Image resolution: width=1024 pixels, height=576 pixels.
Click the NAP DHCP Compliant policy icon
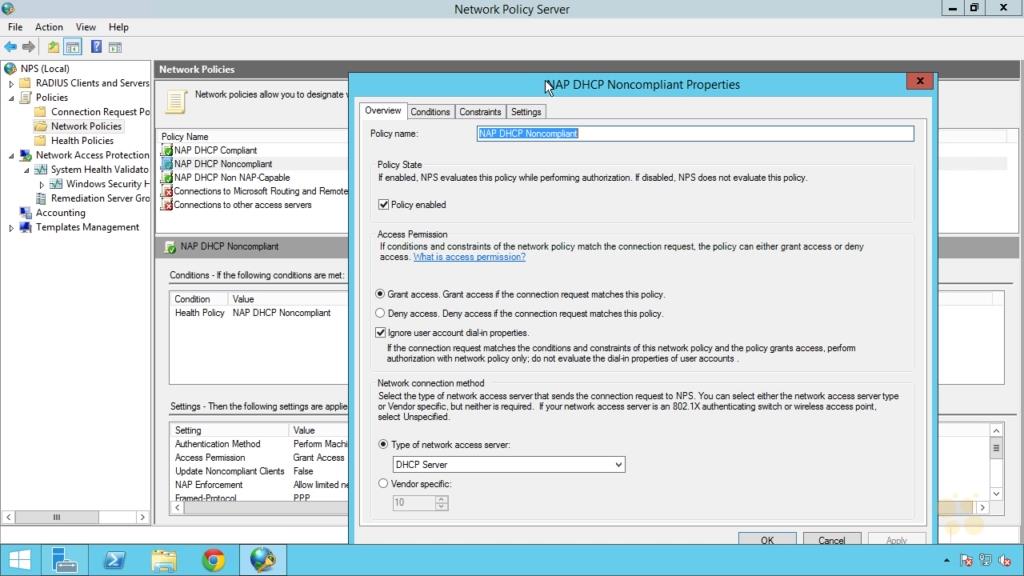(x=167, y=150)
